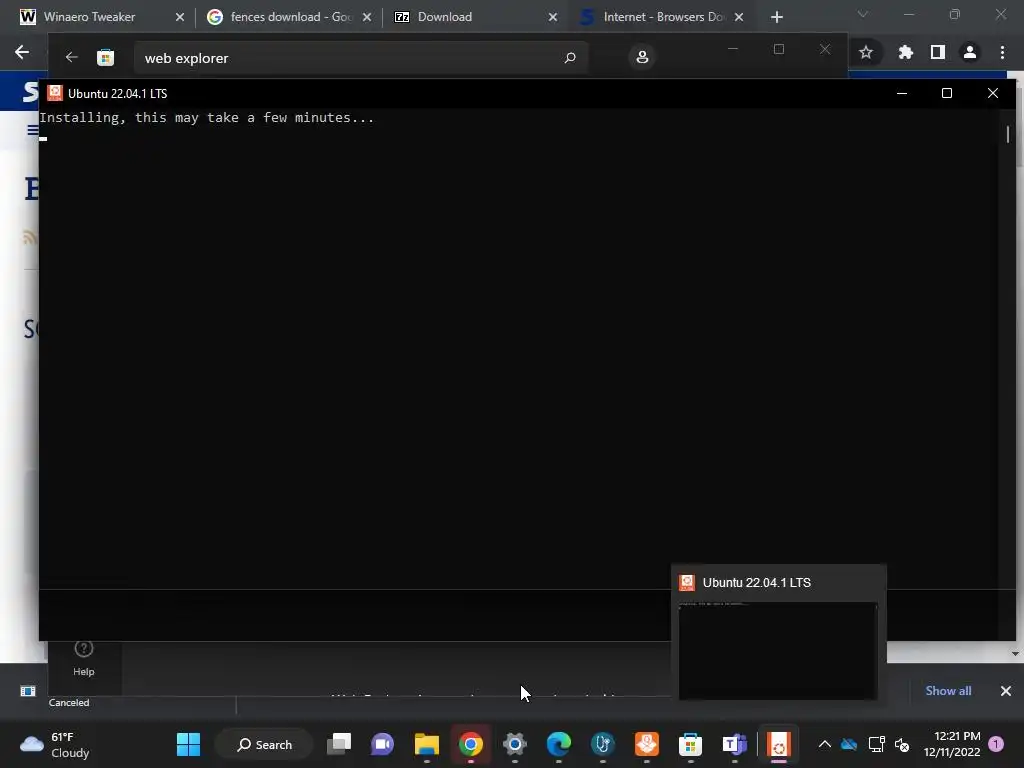This screenshot has width=1024, height=768.
Task: Go back in Microsoft Store window
Action: tap(71, 57)
